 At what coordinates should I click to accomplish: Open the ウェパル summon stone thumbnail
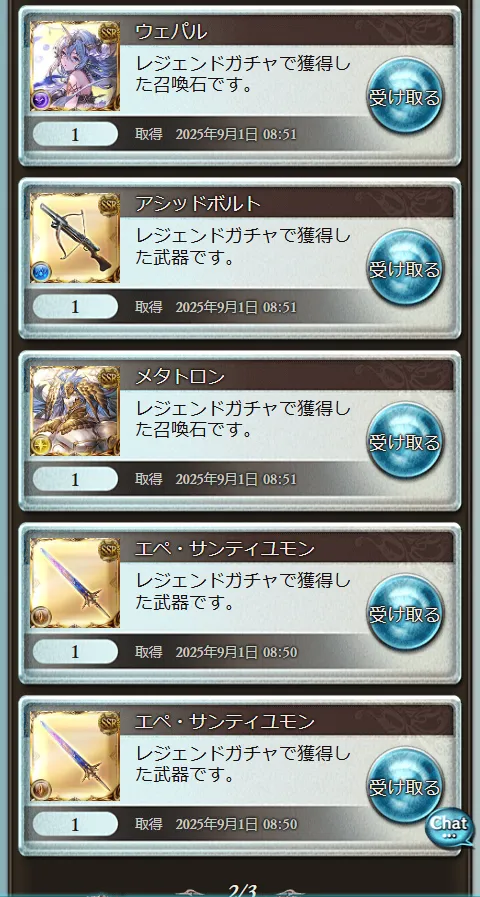pyautogui.click(x=75, y=66)
